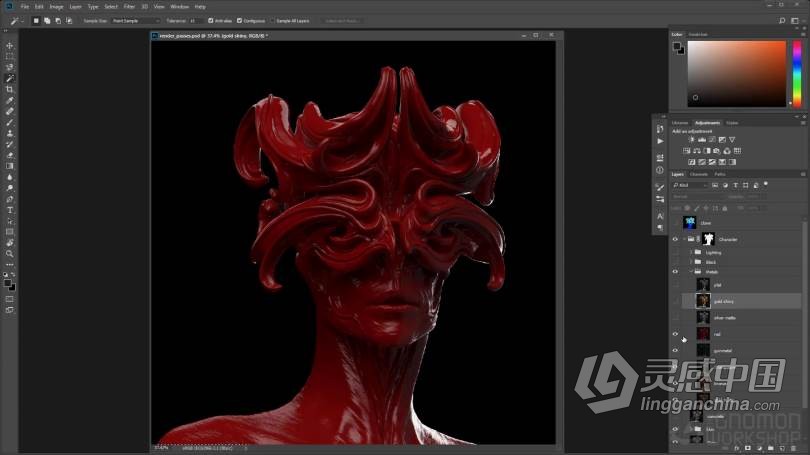This screenshot has width=810, height=455.
Task: Select the Horizontal Type tool
Action: (9, 210)
